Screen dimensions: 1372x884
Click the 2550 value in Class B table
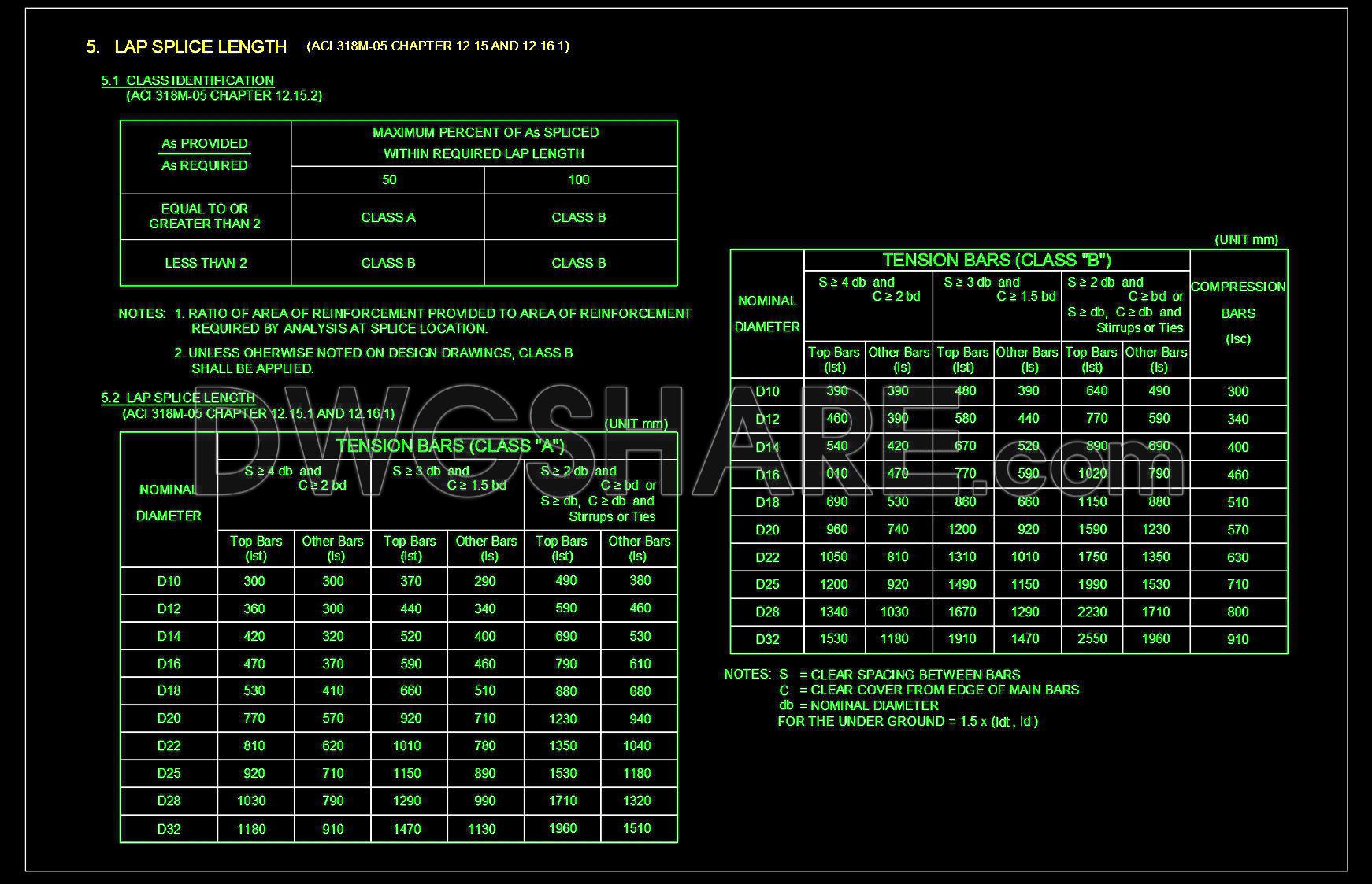[1092, 639]
